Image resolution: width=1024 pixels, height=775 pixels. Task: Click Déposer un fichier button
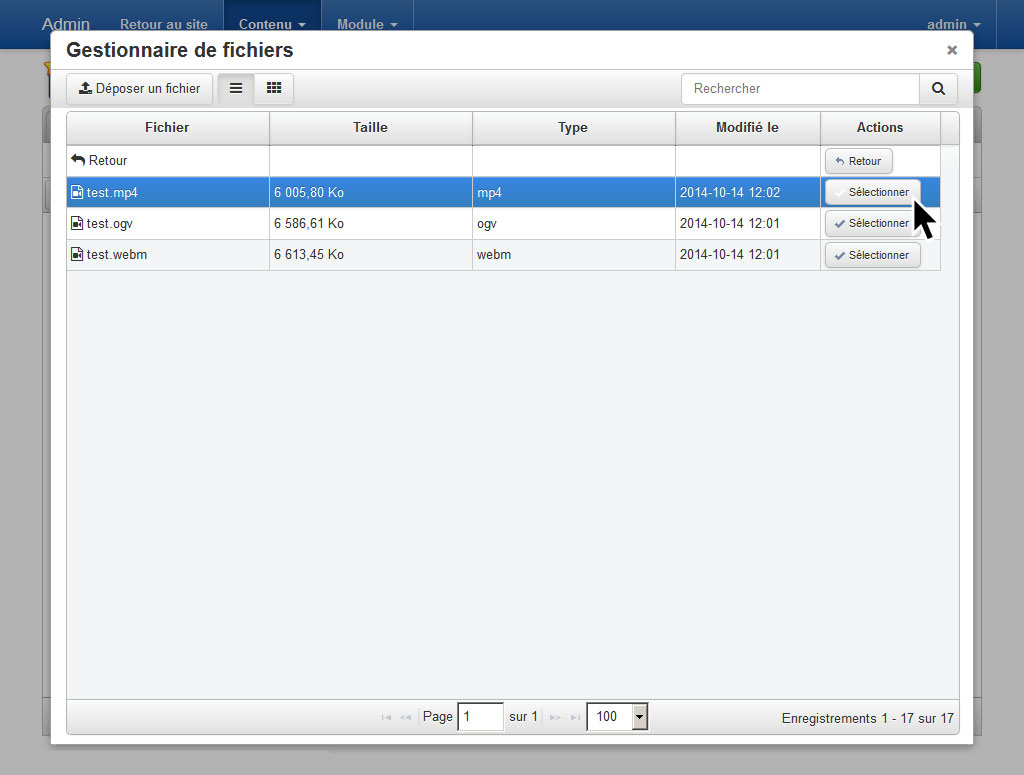(x=140, y=88)
